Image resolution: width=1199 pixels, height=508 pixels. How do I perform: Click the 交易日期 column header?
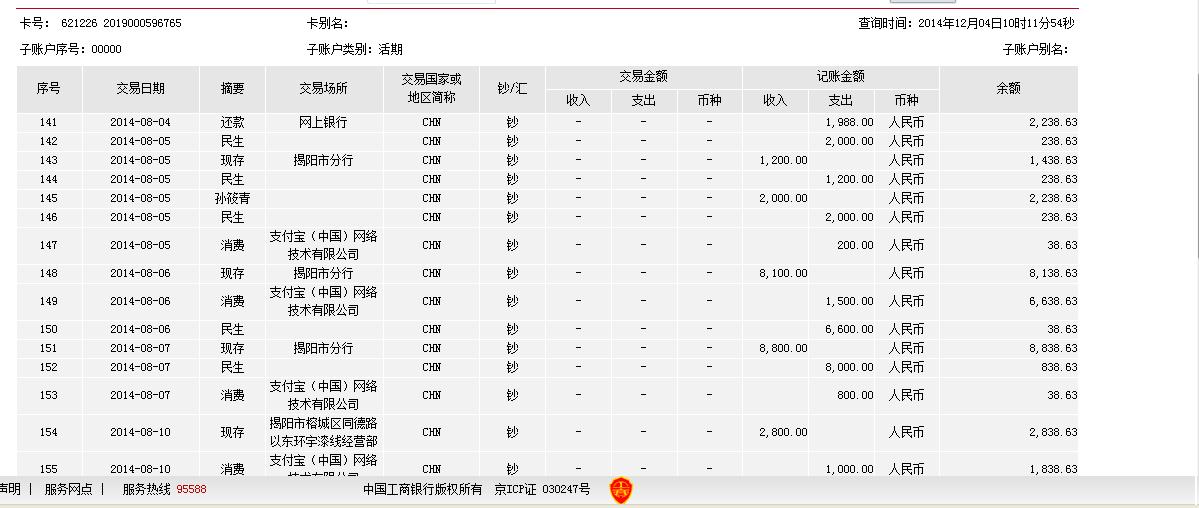click(141, 89)
